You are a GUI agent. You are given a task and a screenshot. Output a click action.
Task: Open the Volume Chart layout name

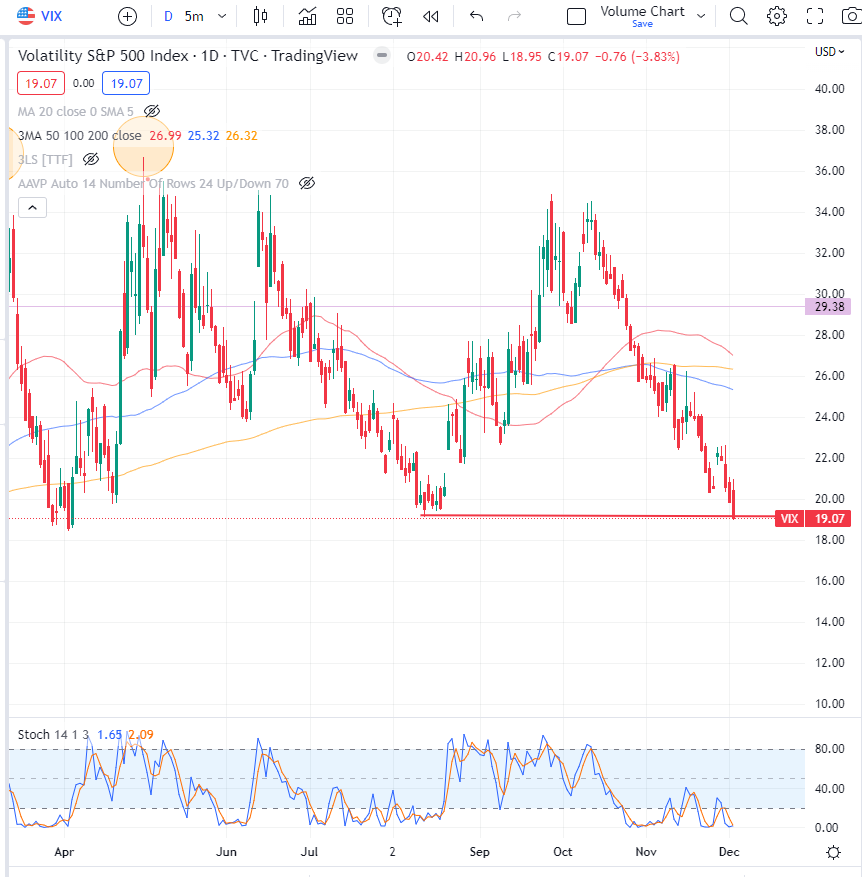tap(642, 11)
